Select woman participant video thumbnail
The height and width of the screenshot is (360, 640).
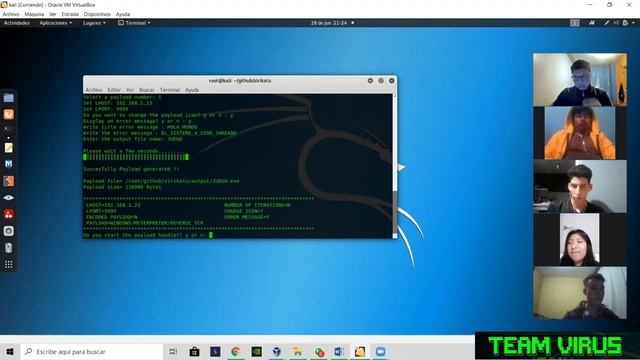tap(580, 240)
